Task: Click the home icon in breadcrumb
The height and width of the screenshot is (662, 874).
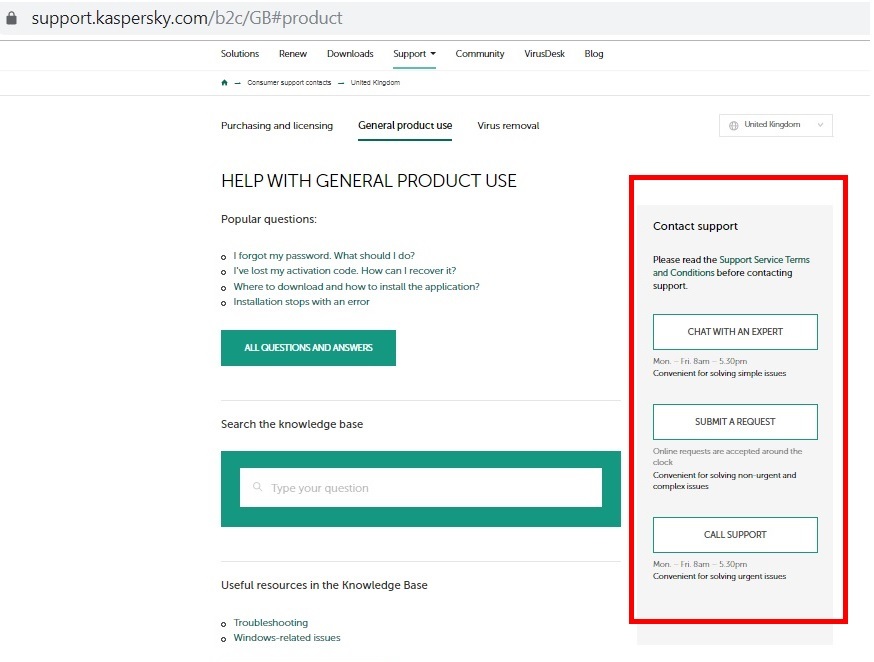Action: (x=224, y=82)
